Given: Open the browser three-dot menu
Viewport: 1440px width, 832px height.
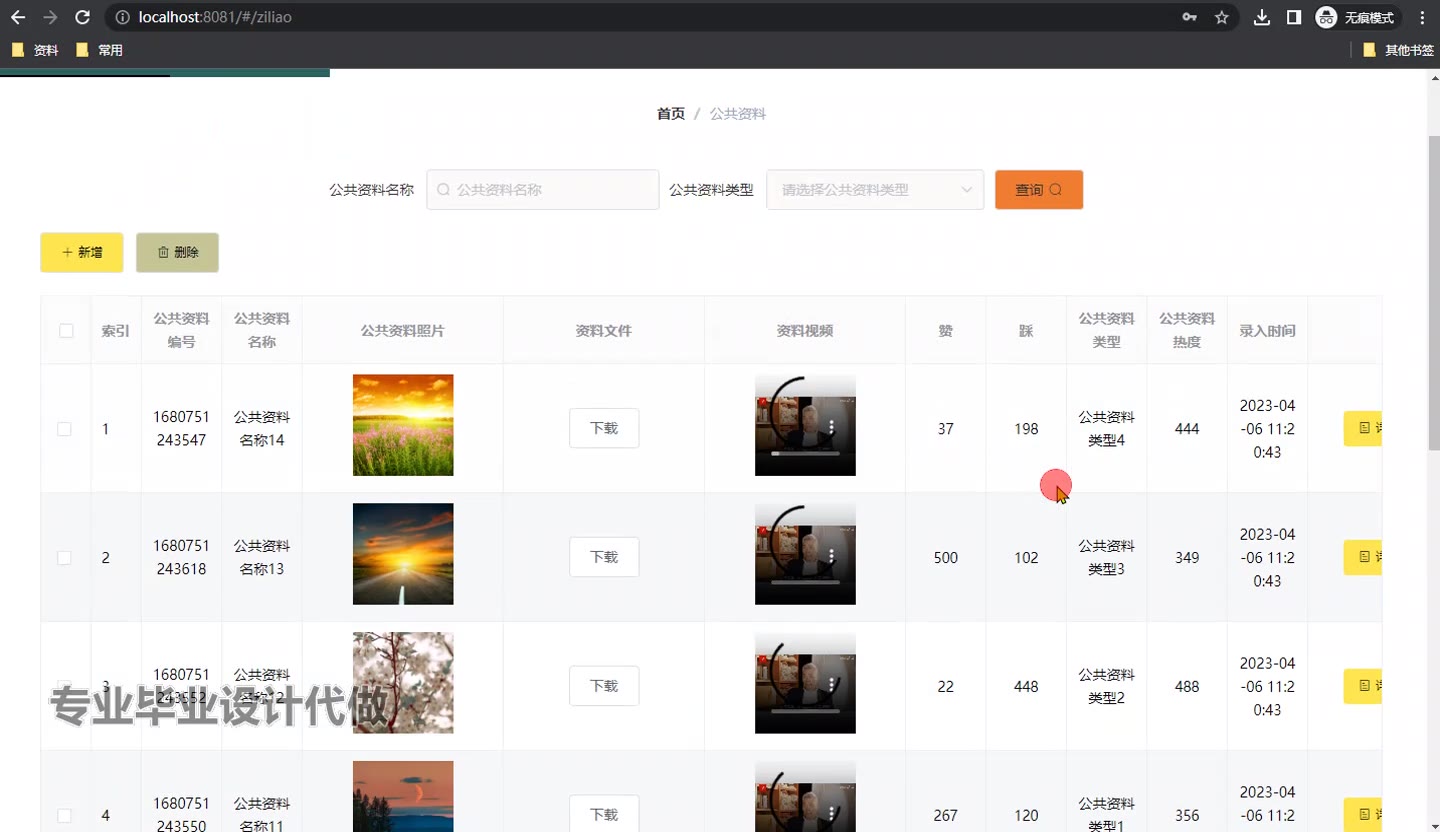Looking at the screenshot, I should pos(1422,17).
